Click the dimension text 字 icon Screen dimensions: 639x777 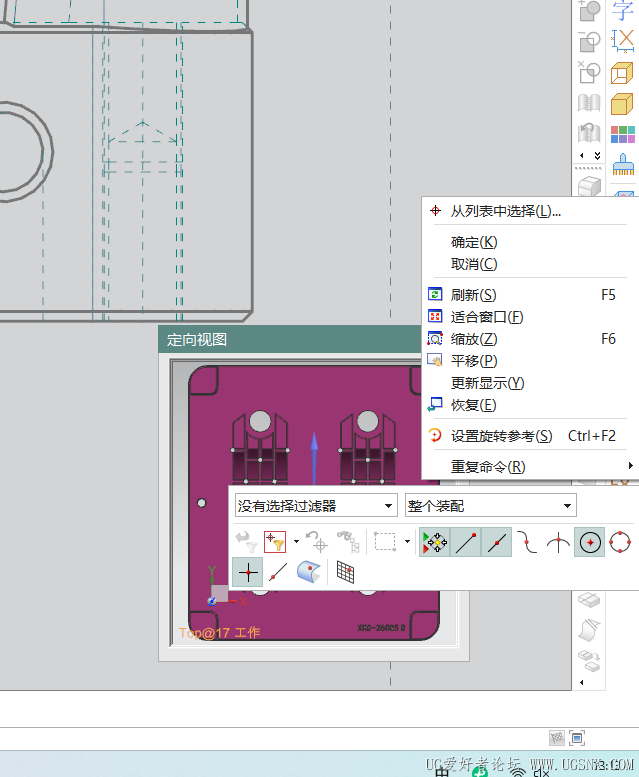point(623,10)
